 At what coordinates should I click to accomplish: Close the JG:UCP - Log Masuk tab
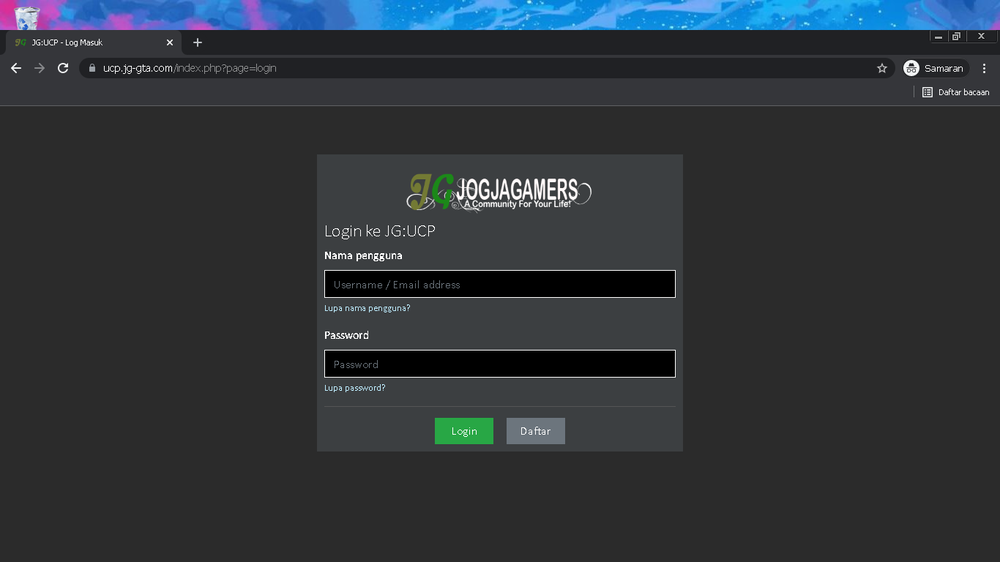point(170,43)
